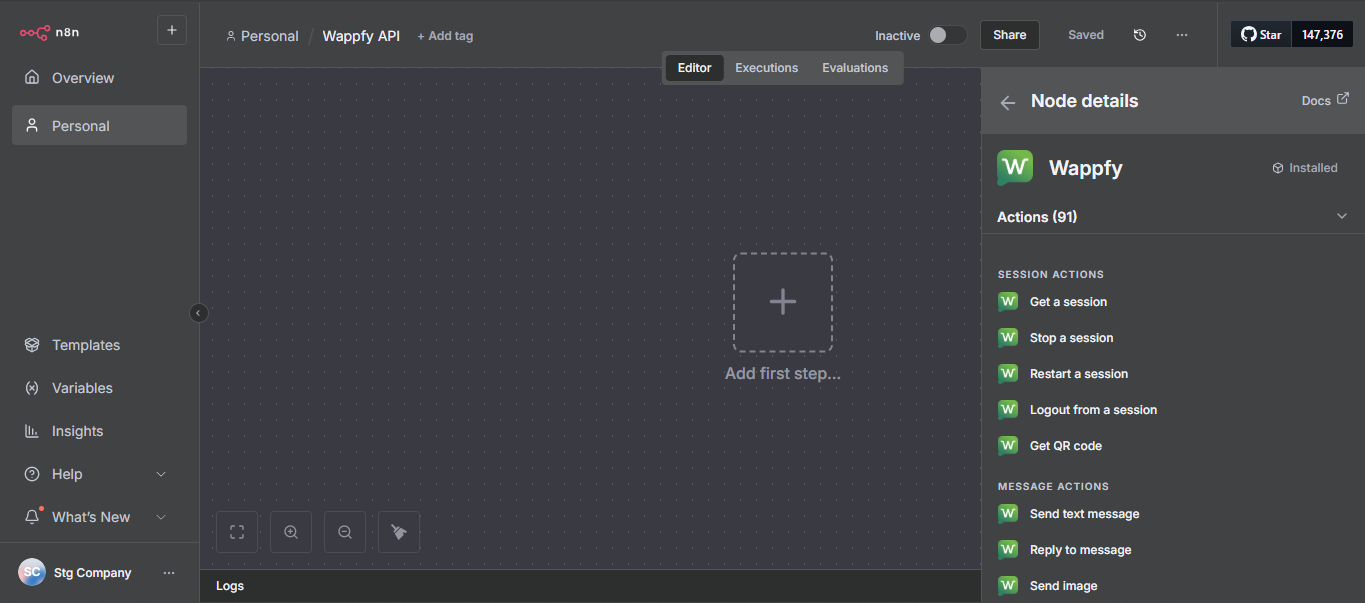Click the Insights bar chart icon

coord(32,431)
